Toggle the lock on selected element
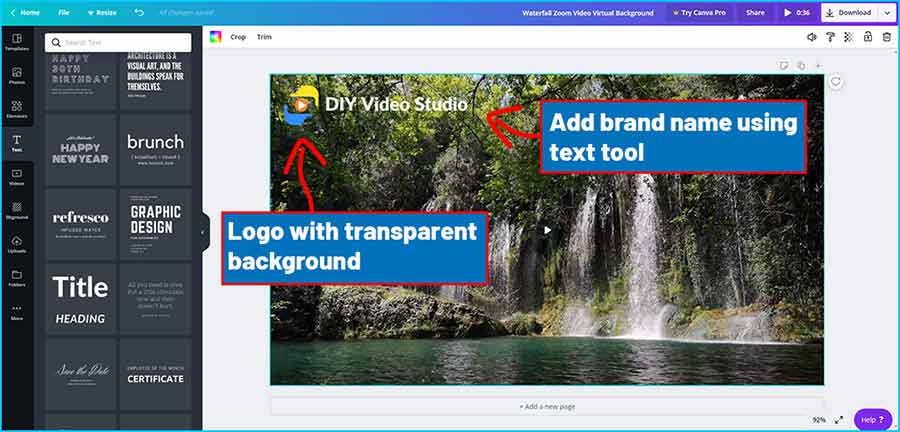 (868, 37)
